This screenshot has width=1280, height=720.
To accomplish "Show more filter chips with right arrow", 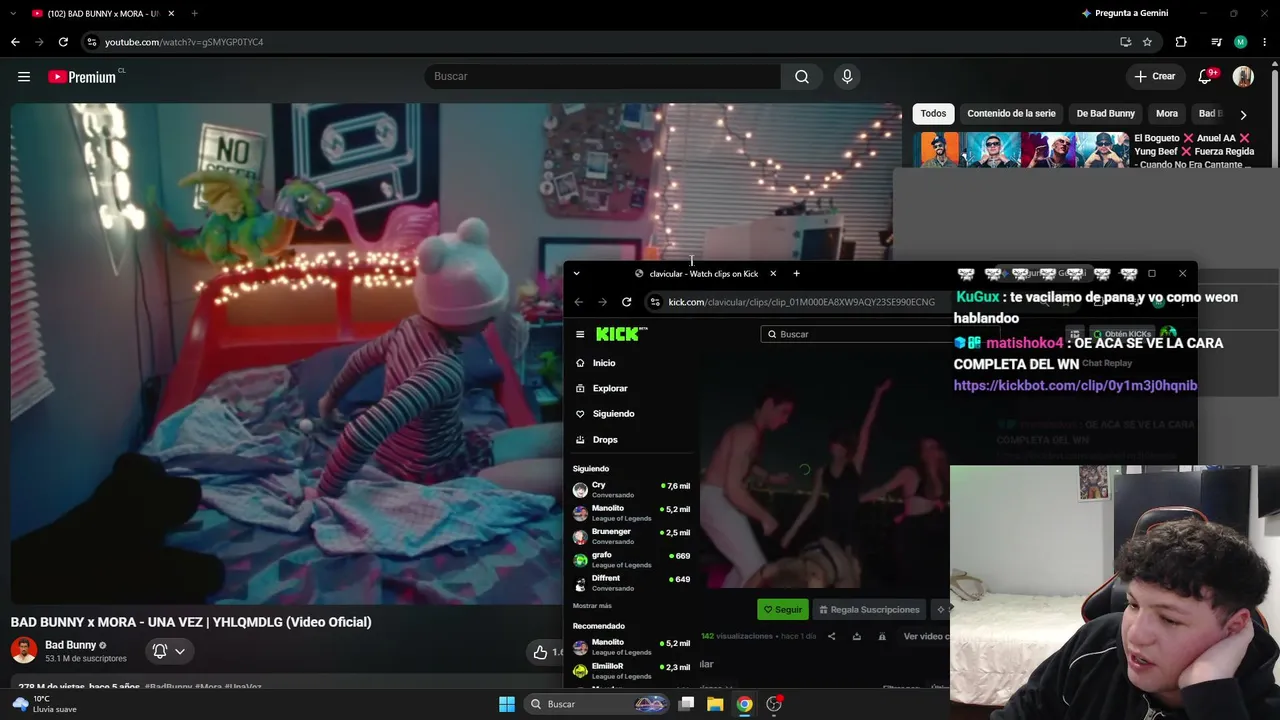I will 1243,114.
